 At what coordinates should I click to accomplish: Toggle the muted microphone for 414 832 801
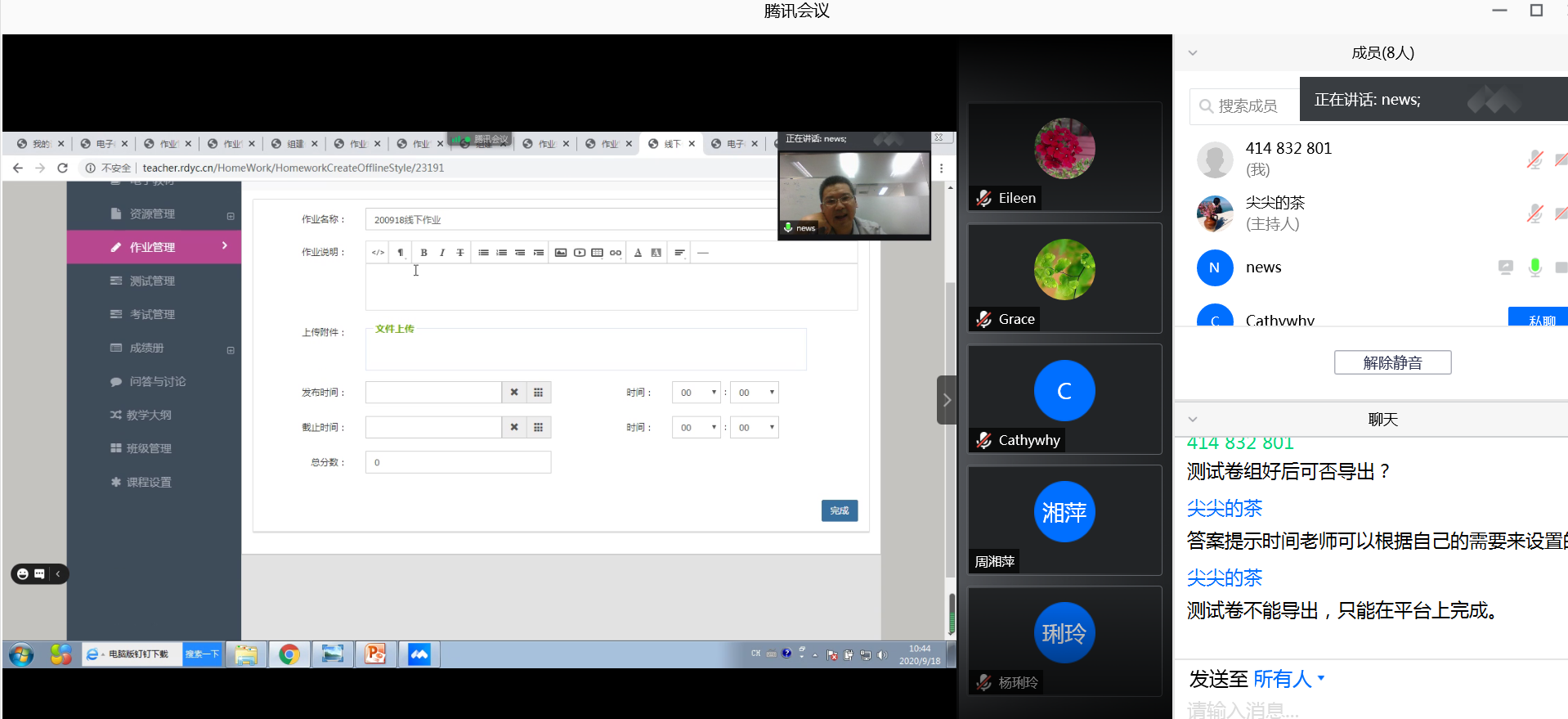1534,160
